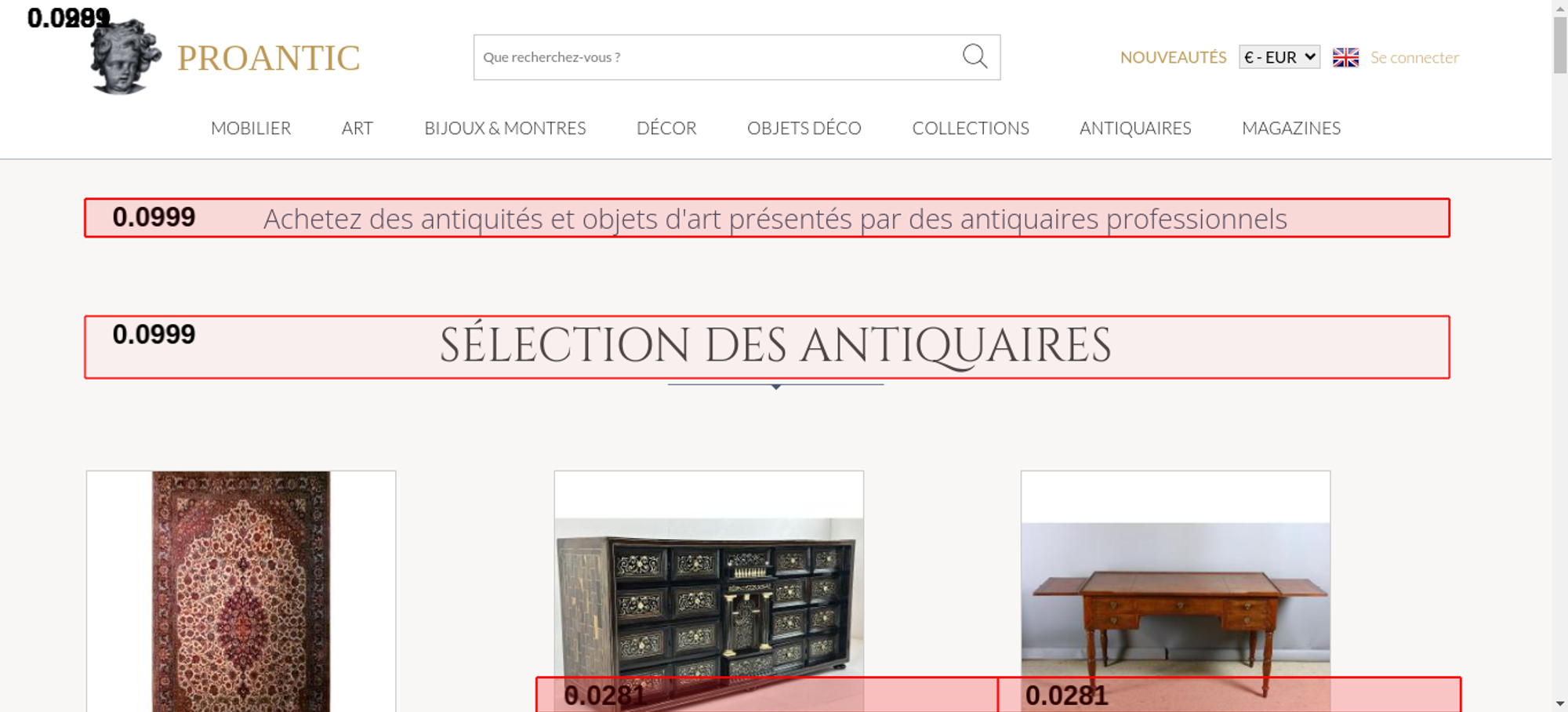The image size is (1568, 712).
Task: Switch language via the UK flag icon
Action: pos(1345,57)
